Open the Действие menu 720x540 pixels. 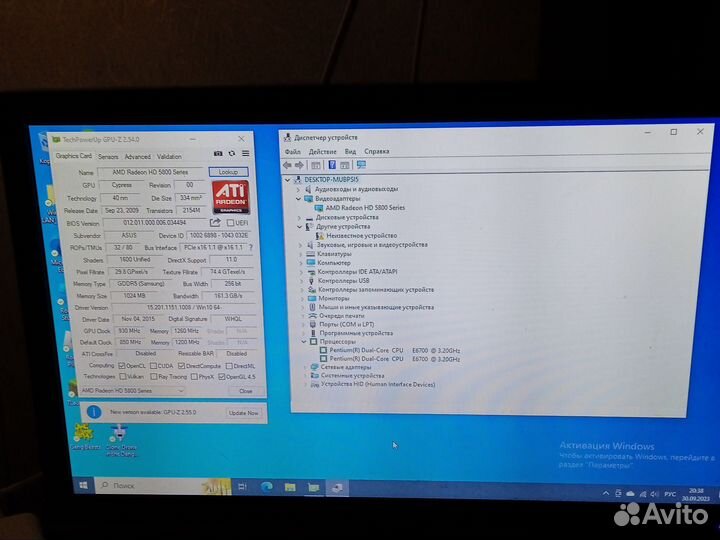[322, 151]
